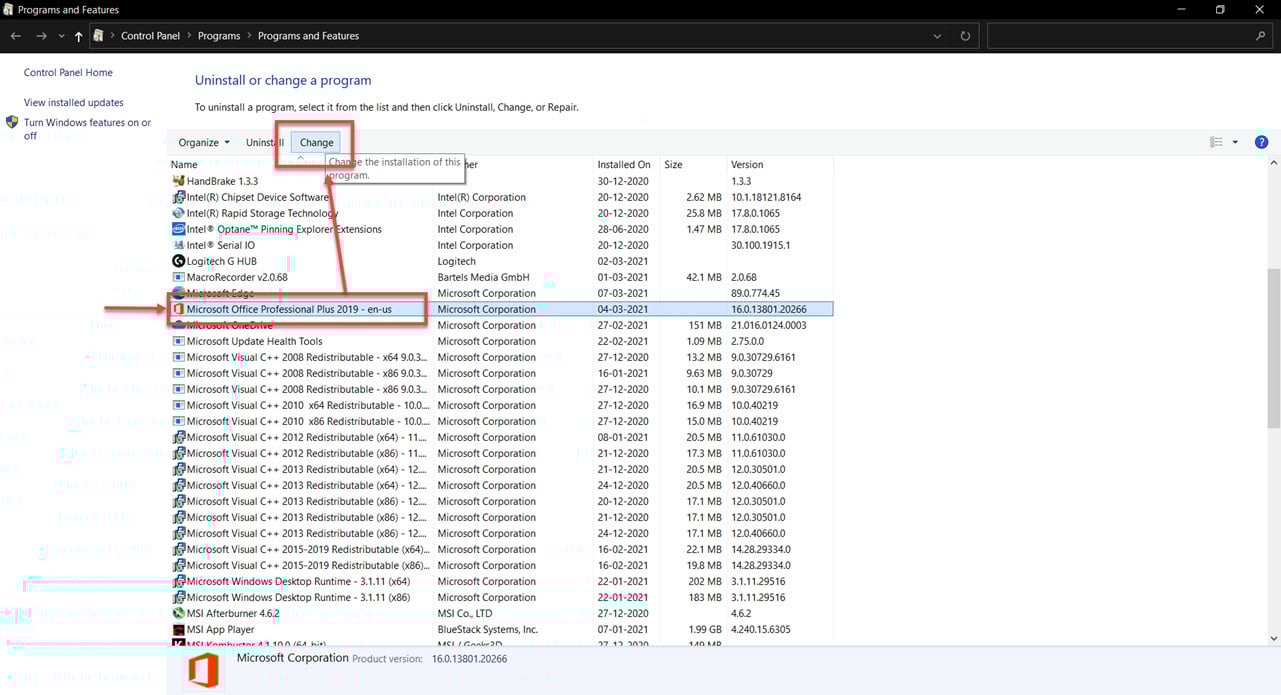The height and width of the screenshot is (695, 1281).
Task: Click the Logitech G HUB icon
Action: coord(178,261)
